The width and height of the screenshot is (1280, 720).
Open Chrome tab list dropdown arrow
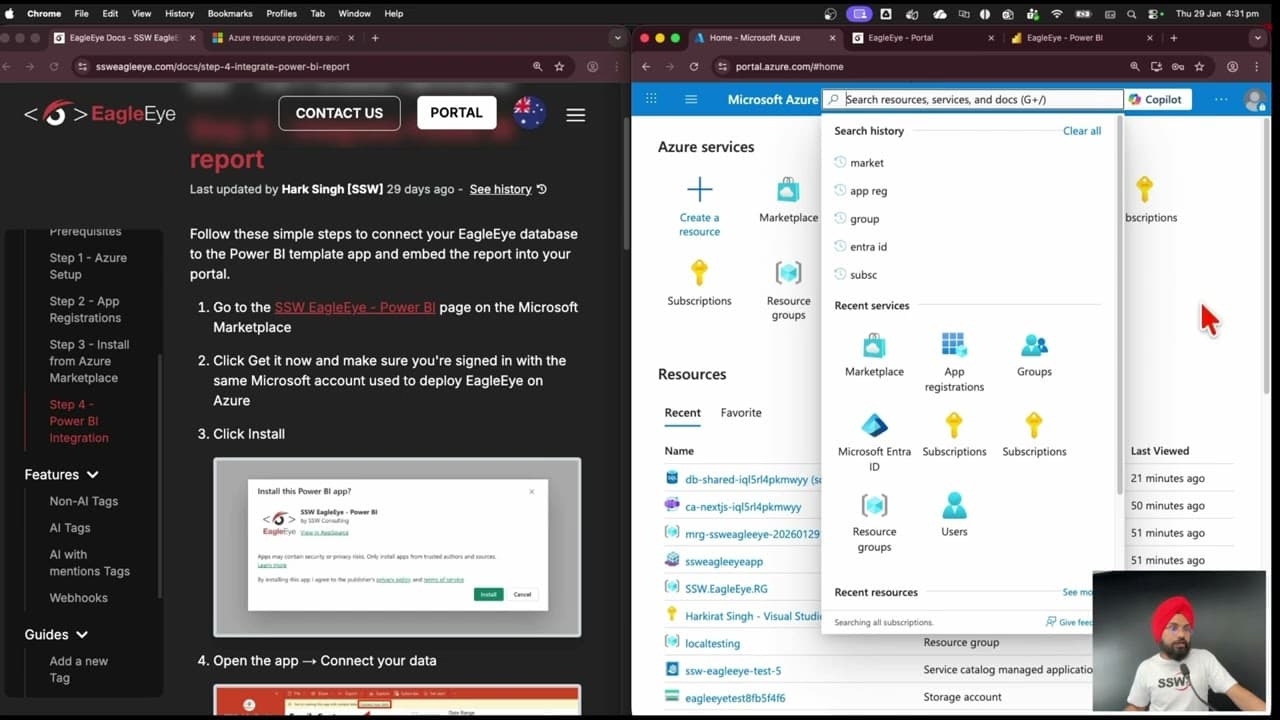(x=617, y=38)
